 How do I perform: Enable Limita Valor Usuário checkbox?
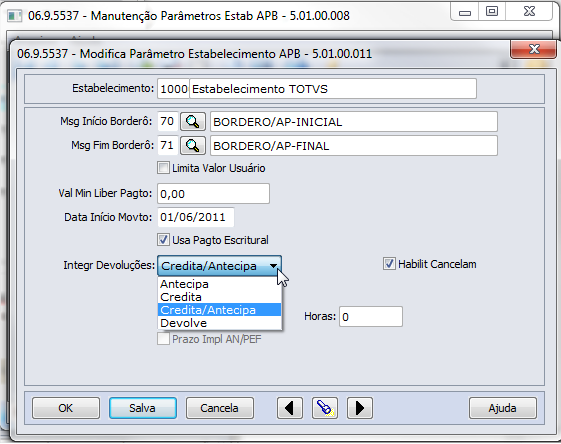pos(164,168)
